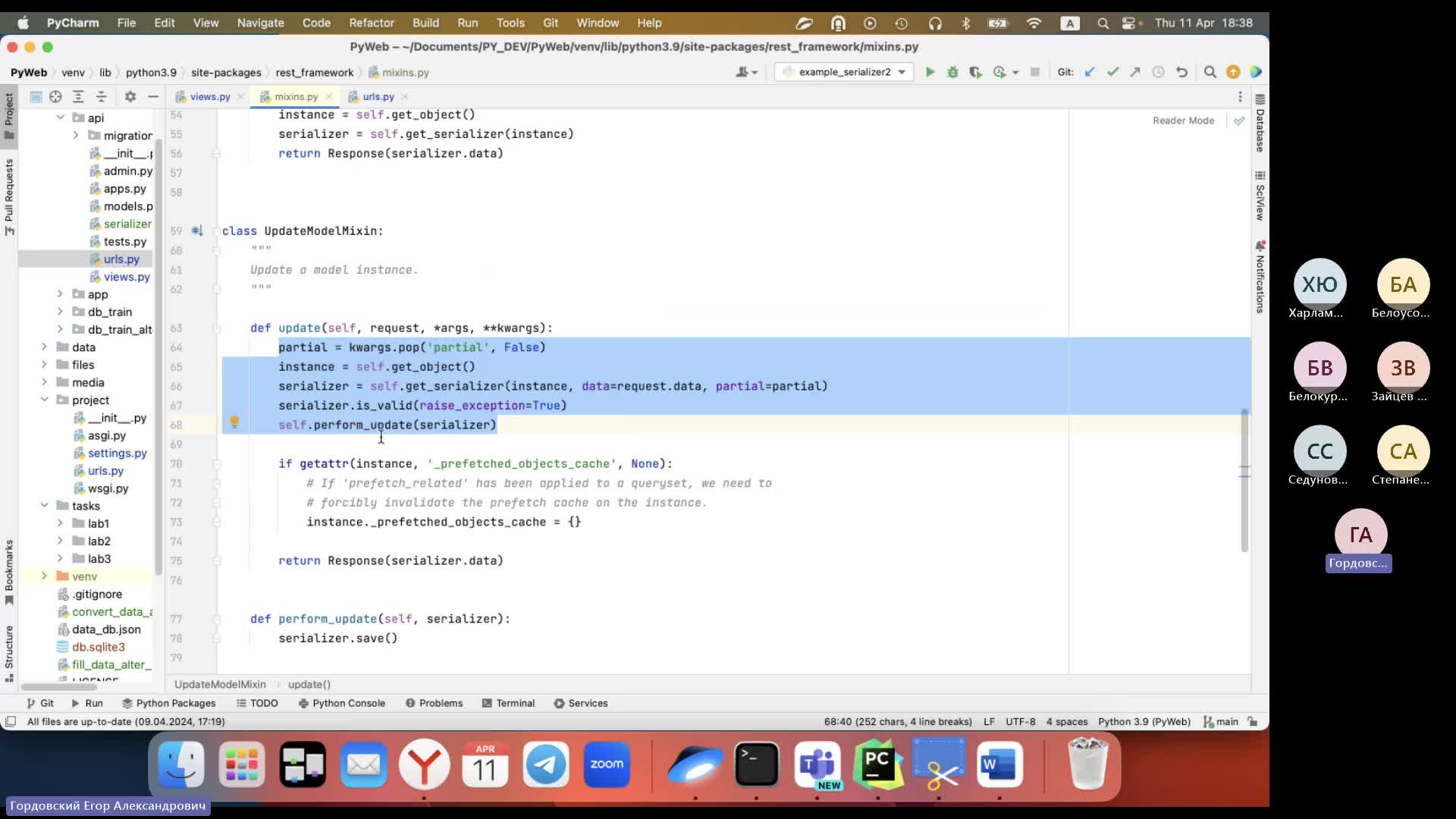Open editor tabs more-options menu

point(1240,96)
